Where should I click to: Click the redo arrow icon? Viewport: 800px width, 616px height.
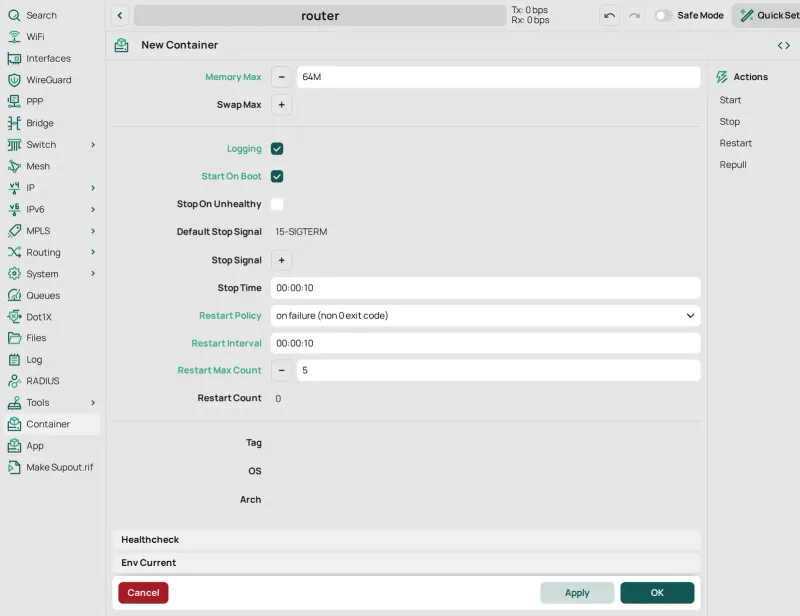tap(634, 16)
